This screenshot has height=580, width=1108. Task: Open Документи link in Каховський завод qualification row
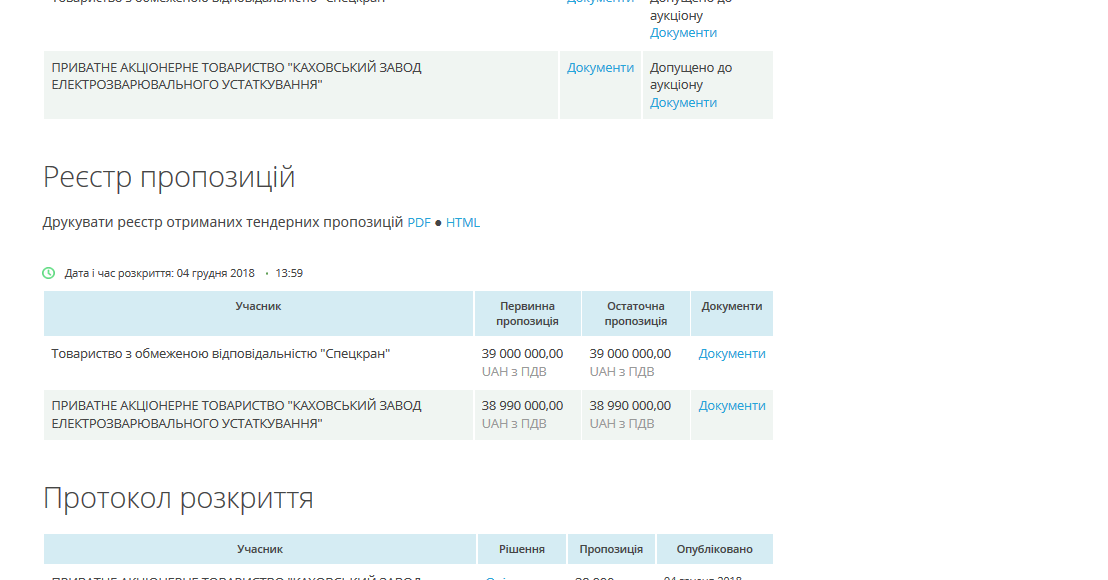[601, 68]
